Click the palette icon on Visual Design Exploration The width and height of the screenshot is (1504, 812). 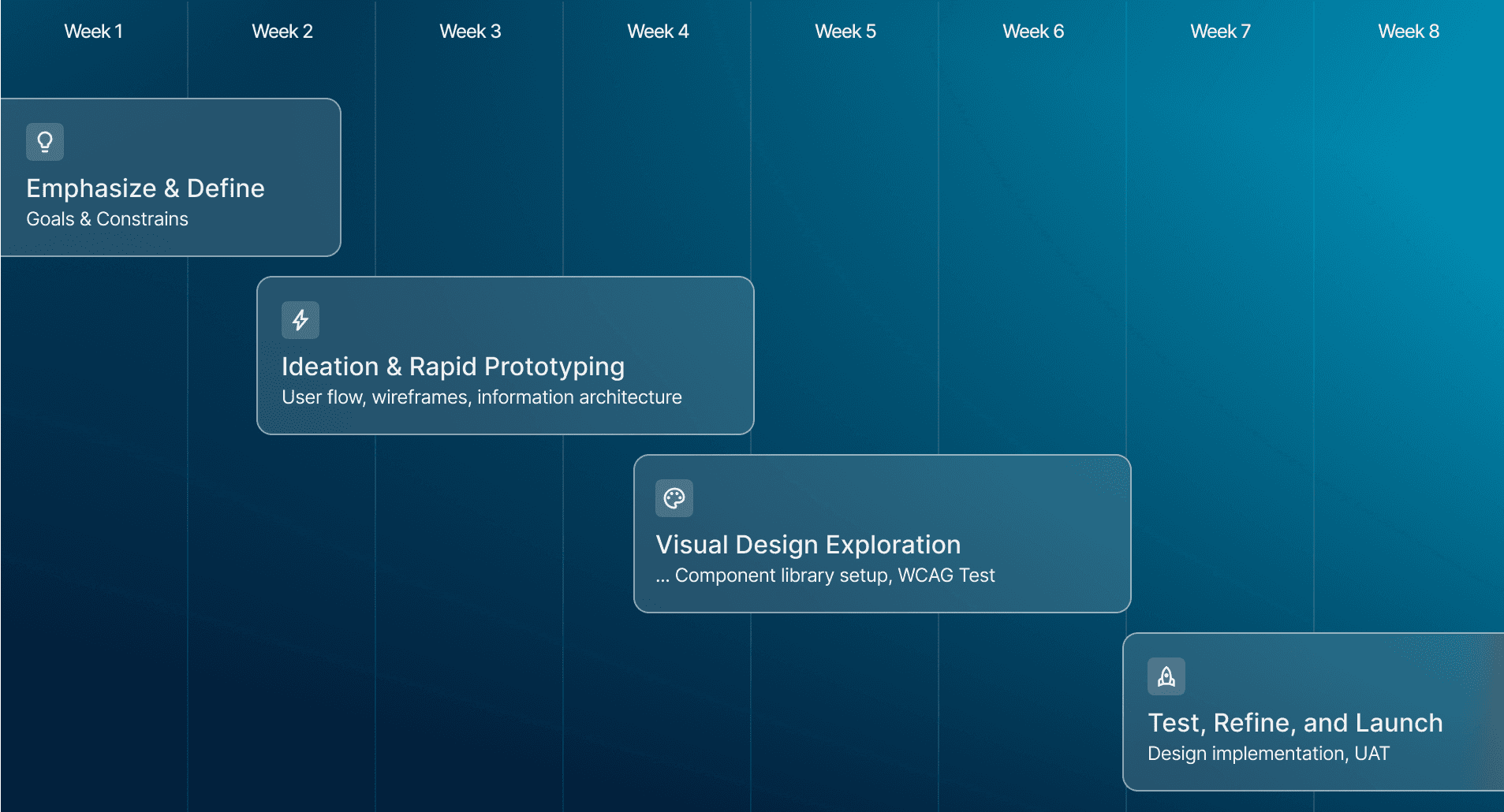[x=674, y=498]
